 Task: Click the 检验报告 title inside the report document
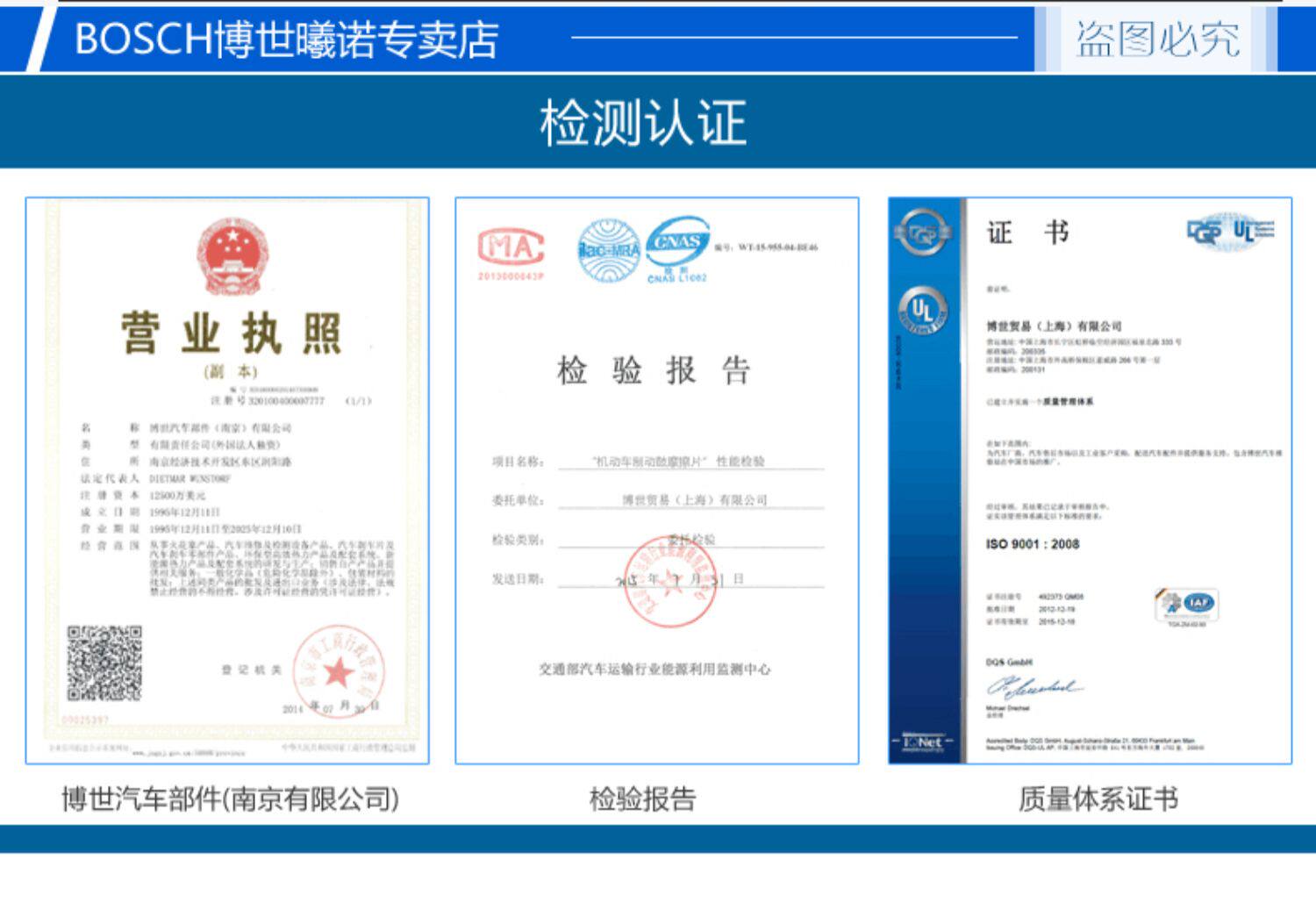click(654, 370)
